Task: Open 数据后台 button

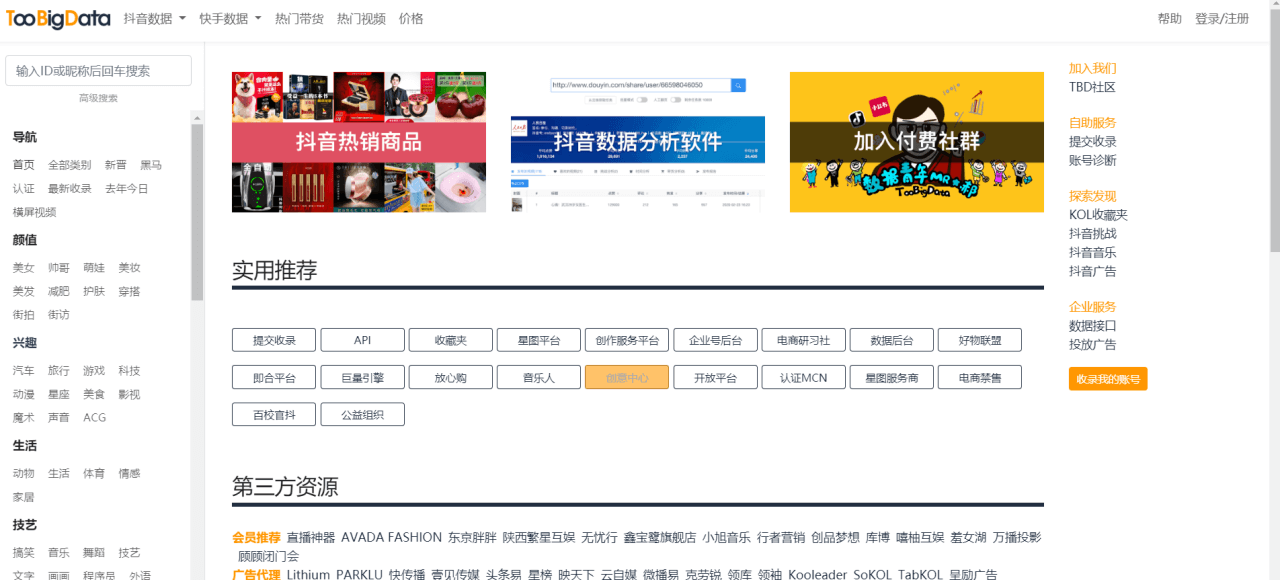Action: tap(892, 340)
